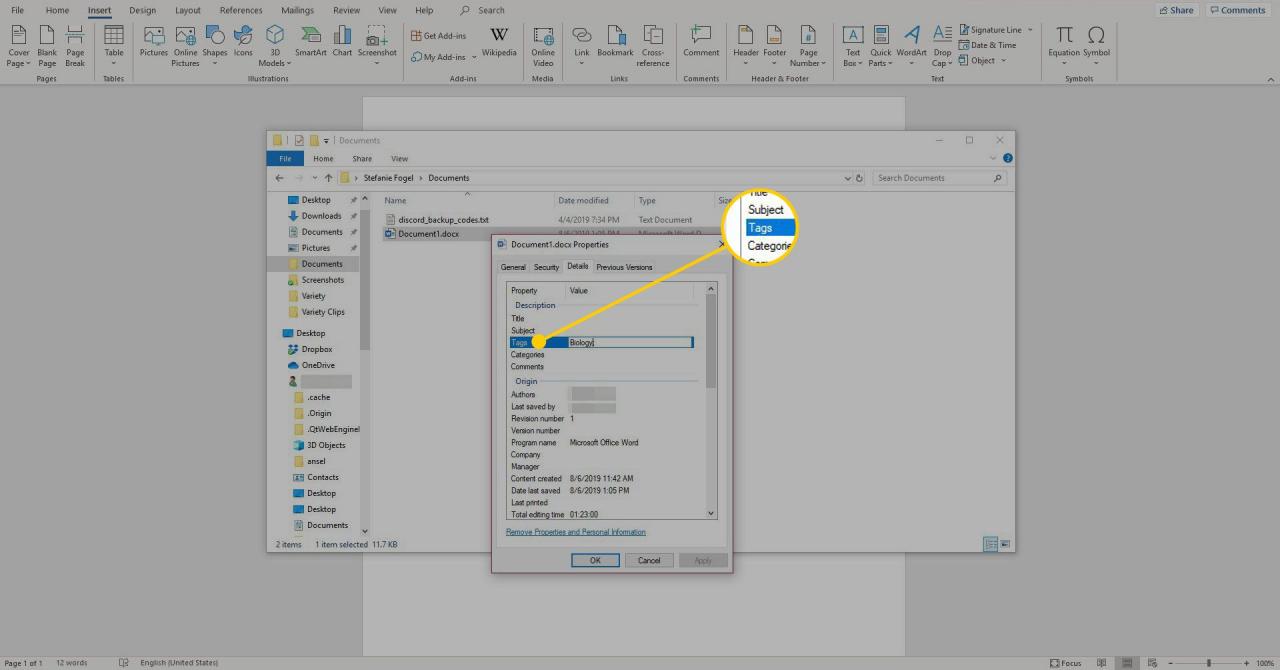Click the Properties details list scrollbar
Screen dimensions: 1280x670
pos(712,342)
